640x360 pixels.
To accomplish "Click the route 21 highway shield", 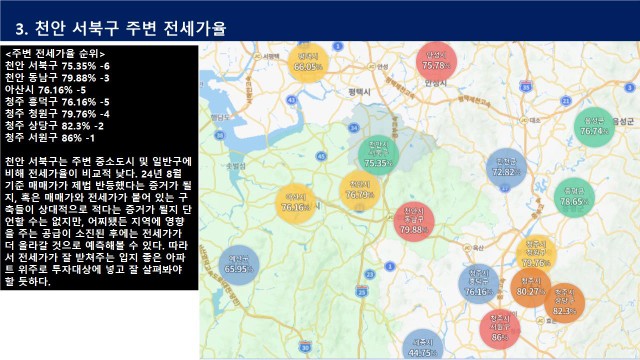I will click(x=566, y=100).
